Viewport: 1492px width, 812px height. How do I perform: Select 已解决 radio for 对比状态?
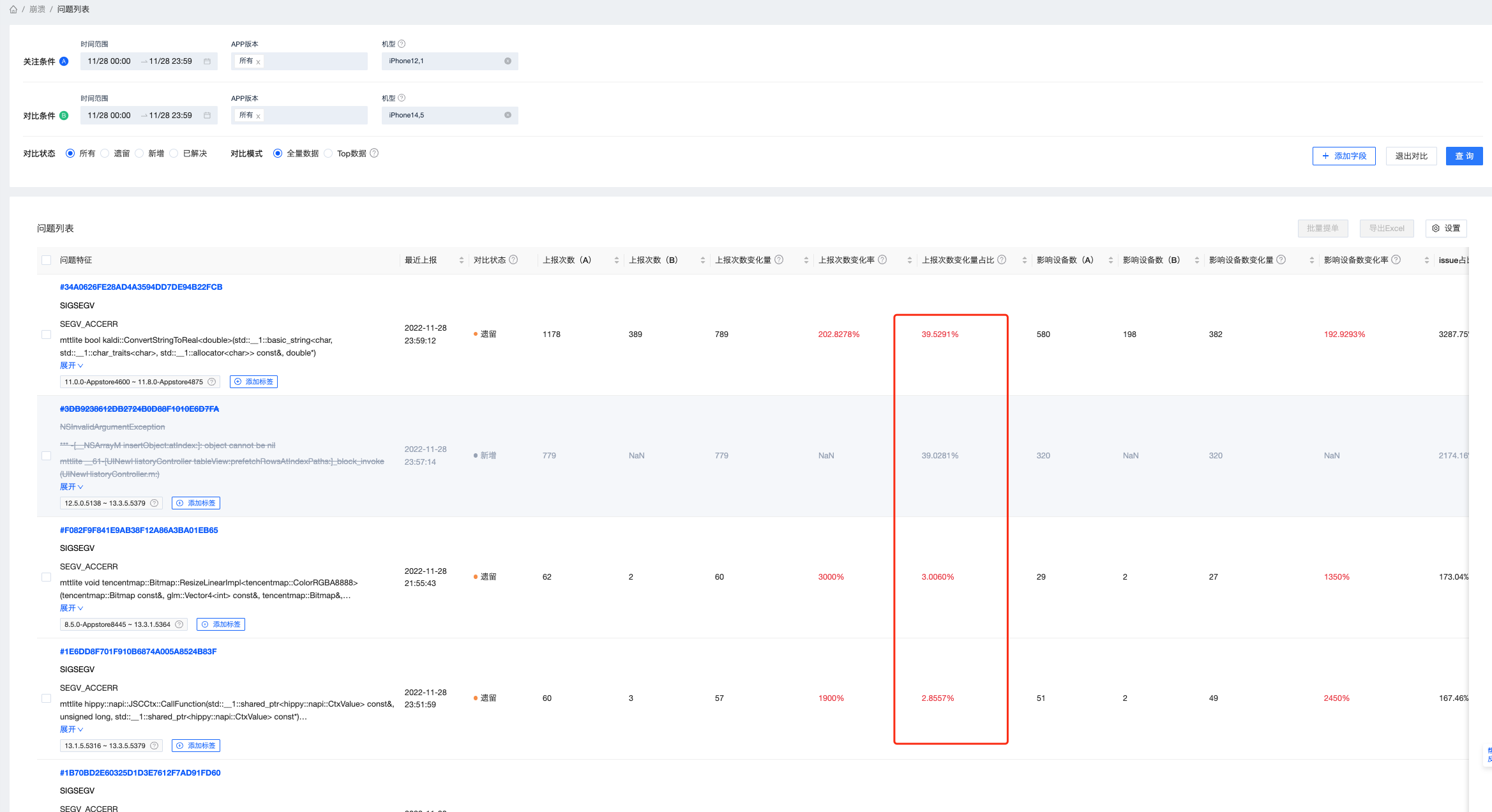click(174, 154)
